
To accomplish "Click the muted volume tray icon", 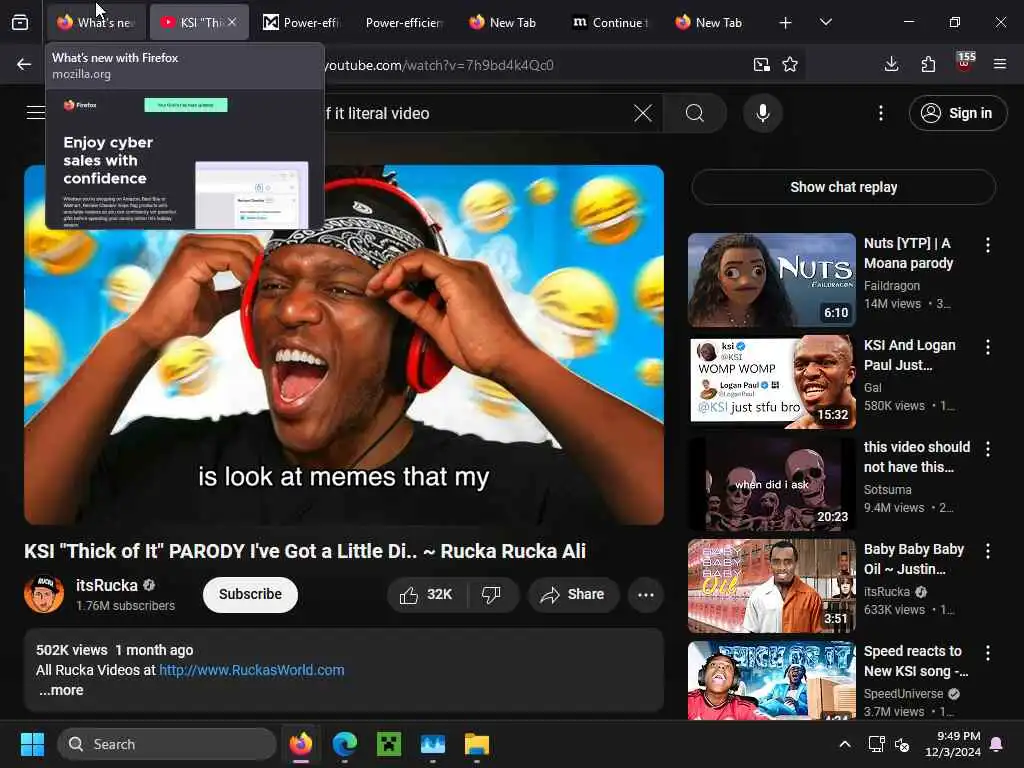I will (x=902, y=744).
